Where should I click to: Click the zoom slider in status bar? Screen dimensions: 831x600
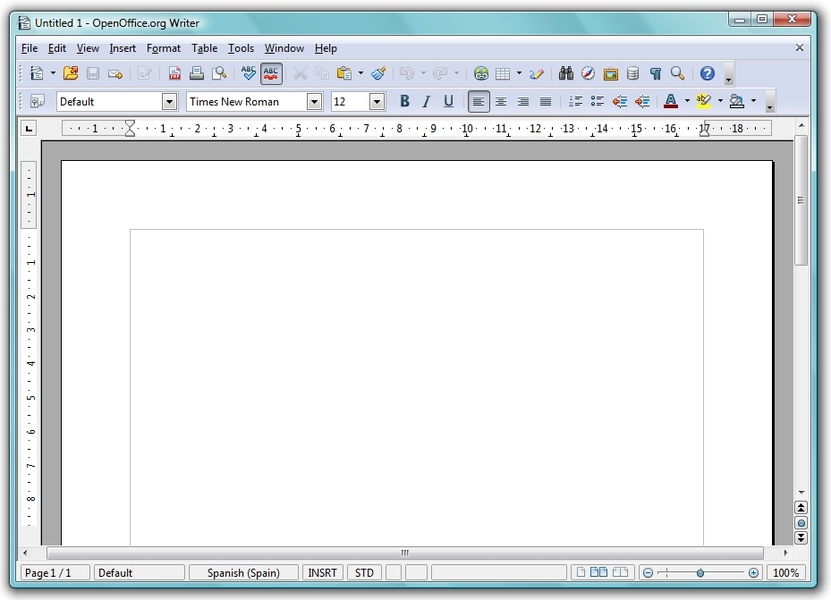(700, 573)
